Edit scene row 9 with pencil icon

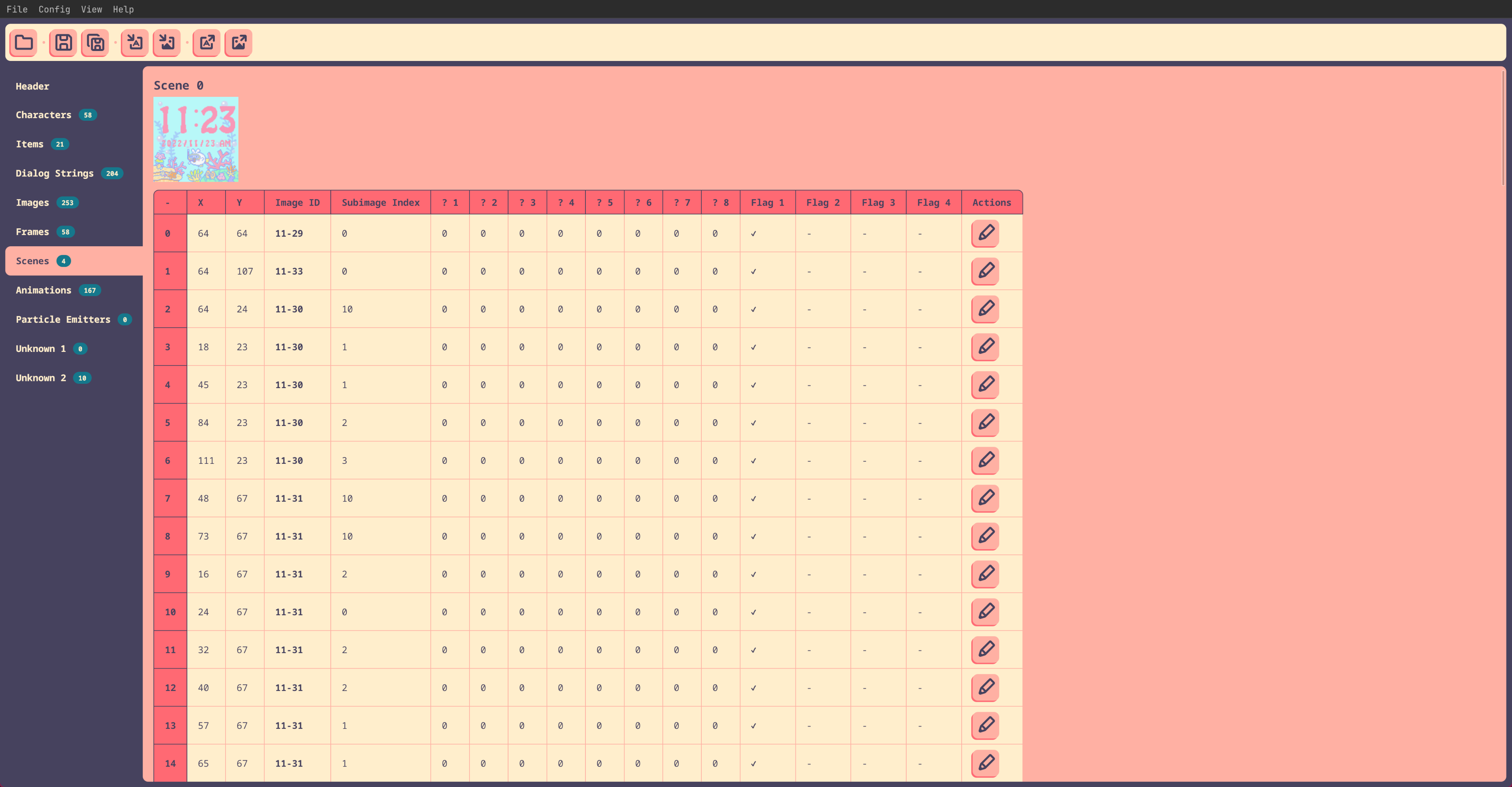point(986,573)
